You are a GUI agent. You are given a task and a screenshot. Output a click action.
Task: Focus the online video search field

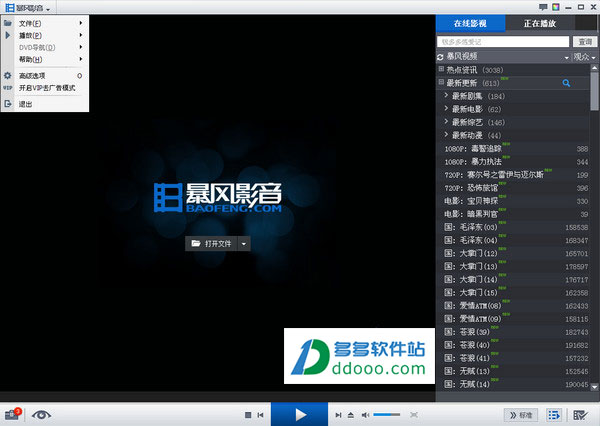503,42
